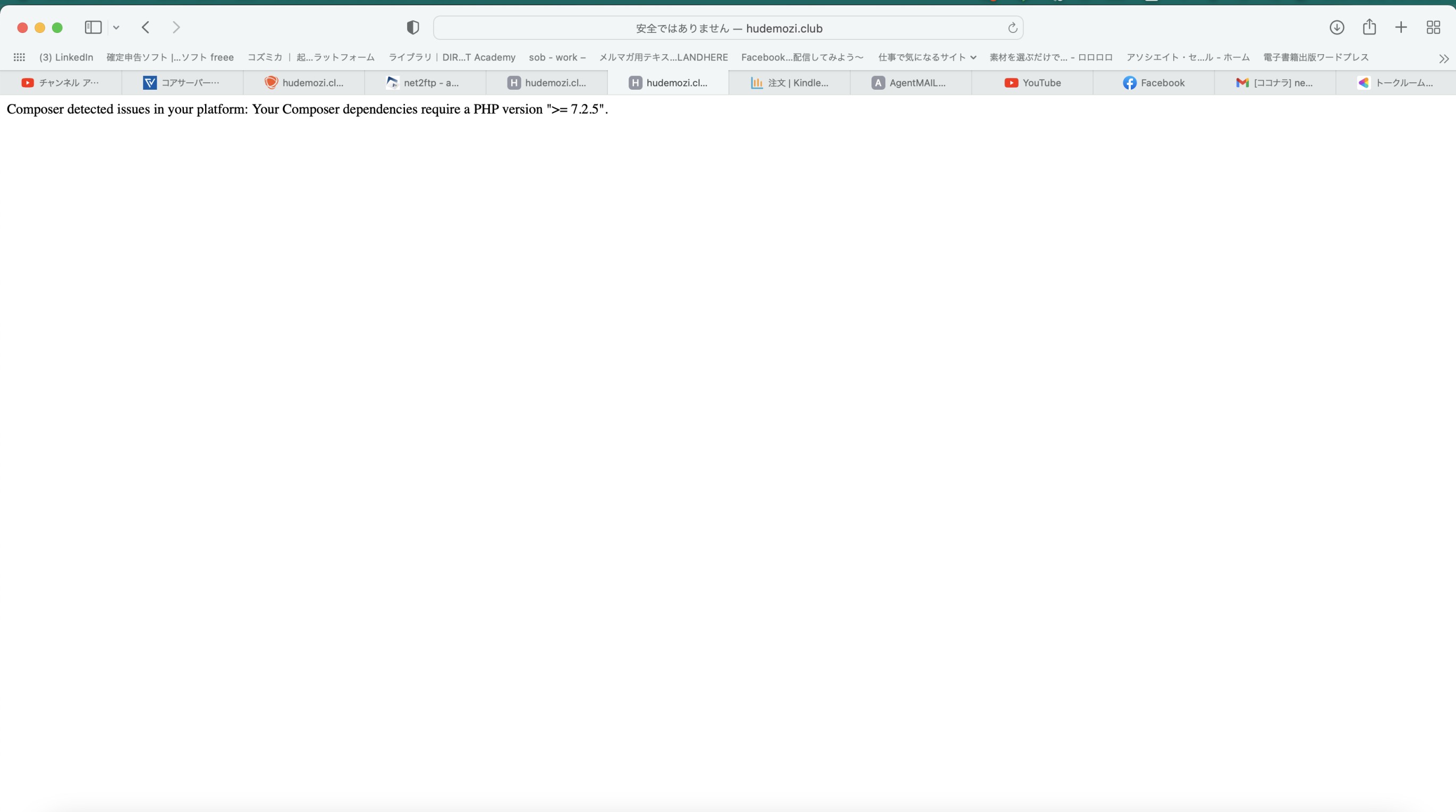Close the Safari window with red button
This screenshot has height=812, width=1456.
[x=23, y=28]
